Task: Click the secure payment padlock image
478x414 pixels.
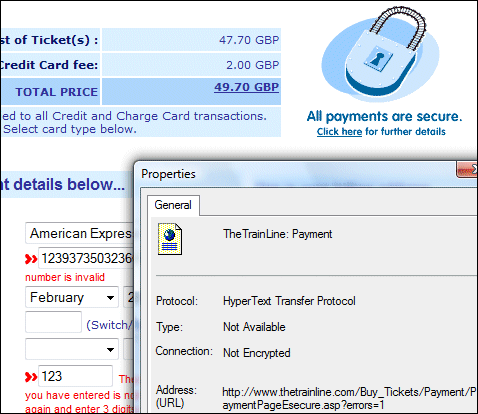Action: tap(381, 55)
